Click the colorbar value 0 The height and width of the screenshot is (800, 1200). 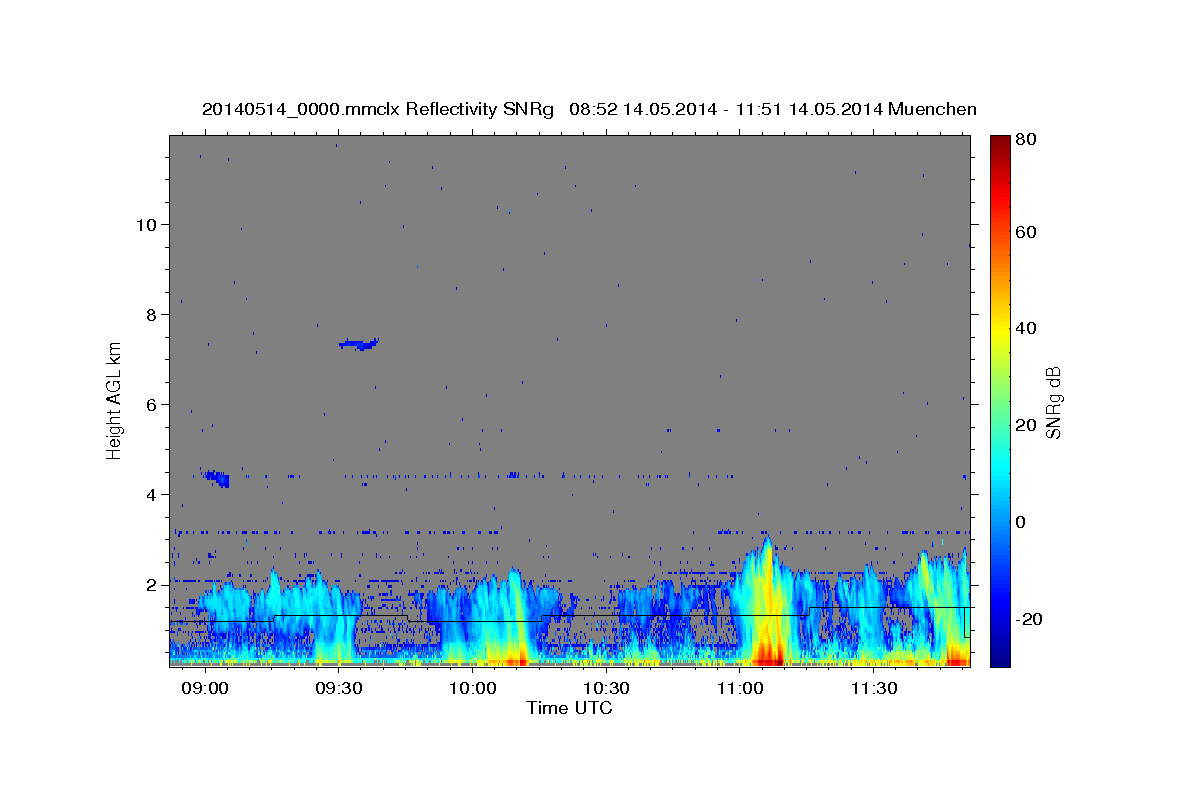click(x=1022, y=522)
